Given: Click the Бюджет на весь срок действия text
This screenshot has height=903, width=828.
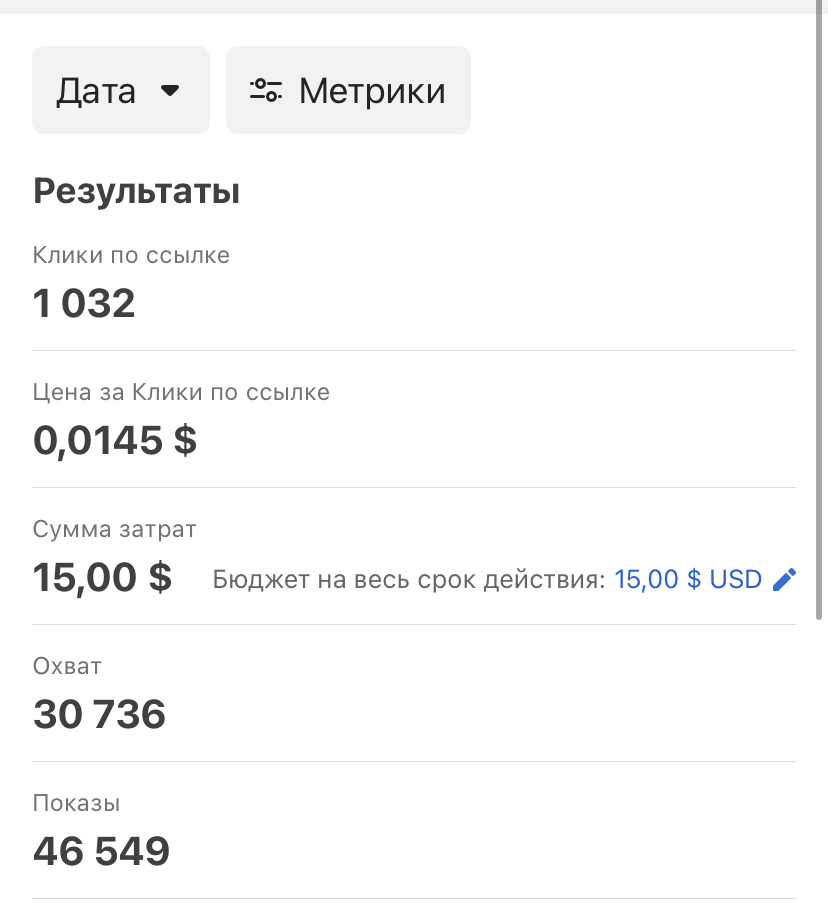Looking at the screenshot, I should (x=408, y=580).
